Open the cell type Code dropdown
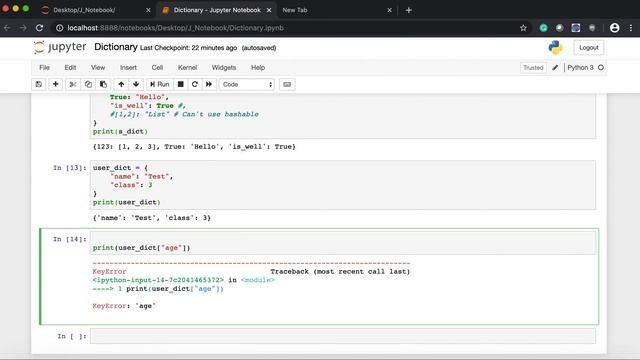This screenshot has height=360, width=640. tap(247, 84)
